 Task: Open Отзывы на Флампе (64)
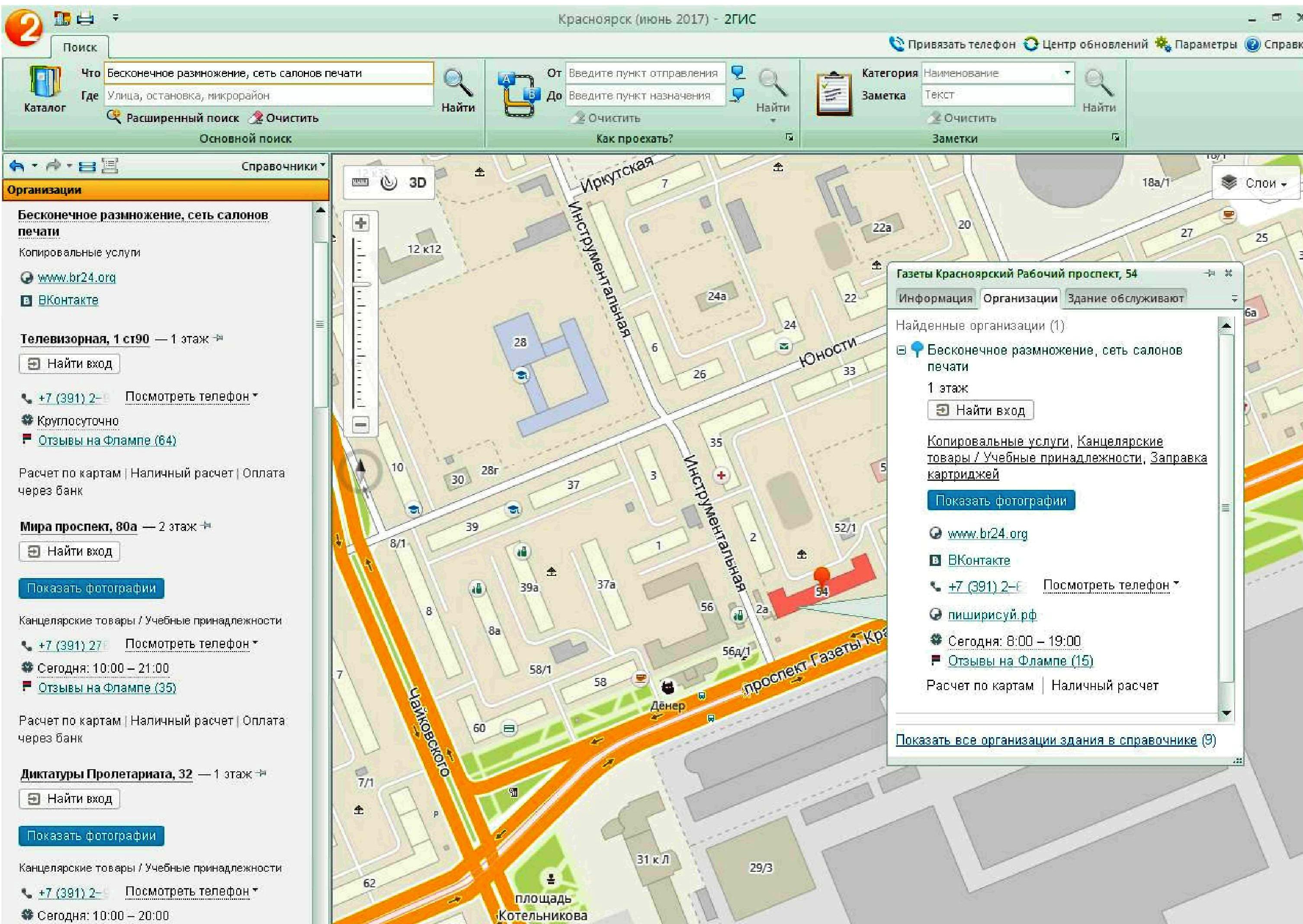(107, 440)
